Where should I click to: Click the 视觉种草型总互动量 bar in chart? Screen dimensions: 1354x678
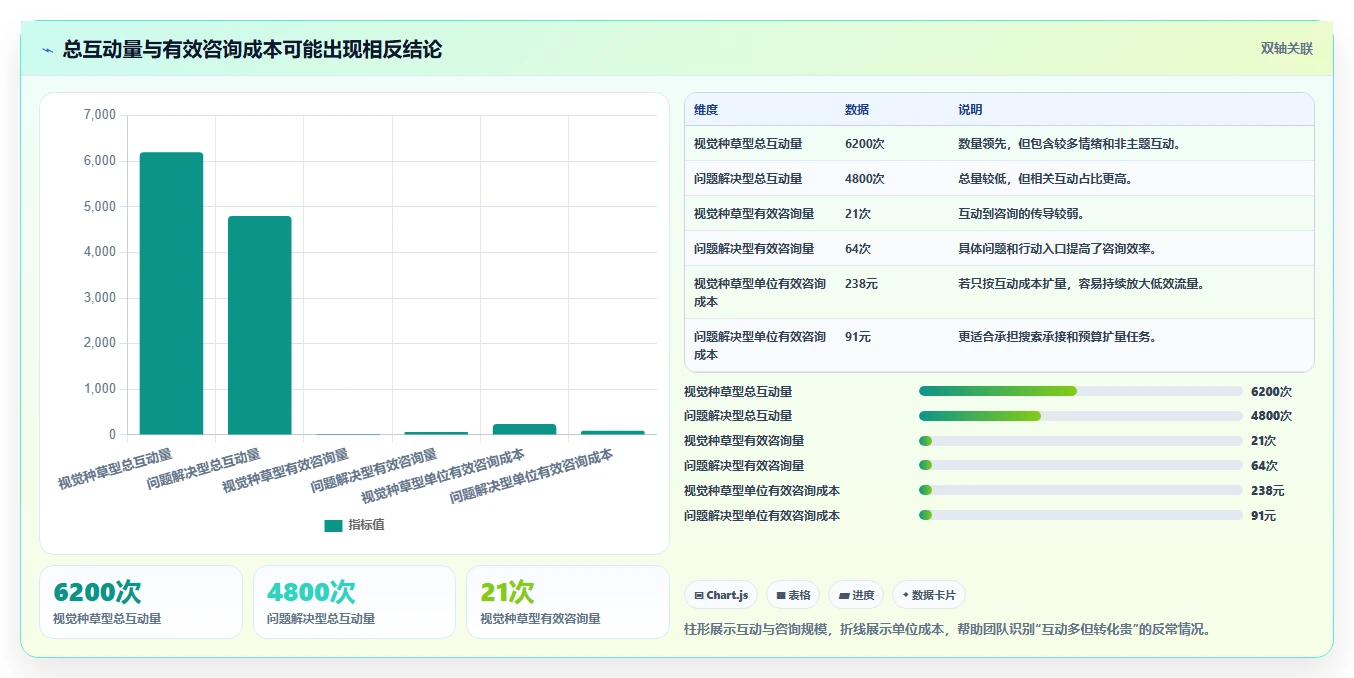[x=171, y=293]
